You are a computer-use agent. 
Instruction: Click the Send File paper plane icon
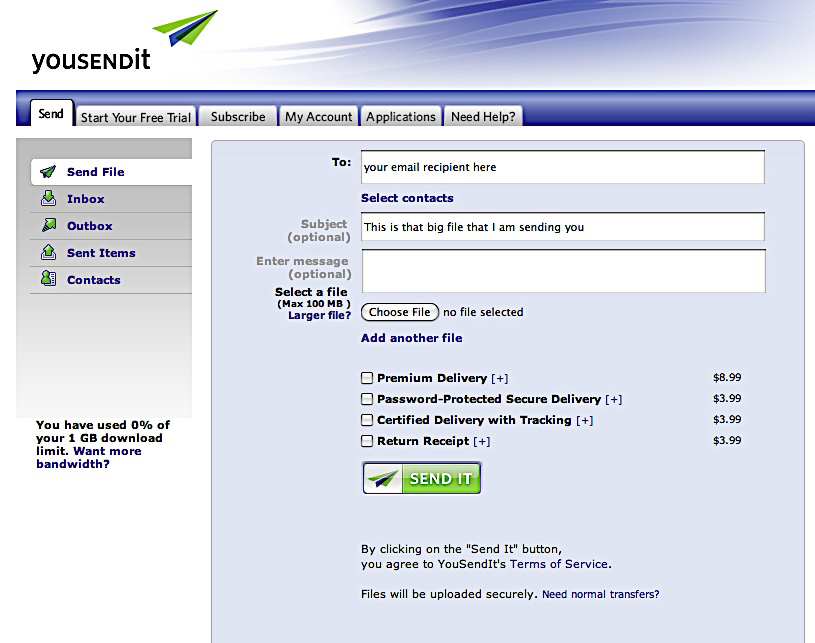(x=48, y=172)
